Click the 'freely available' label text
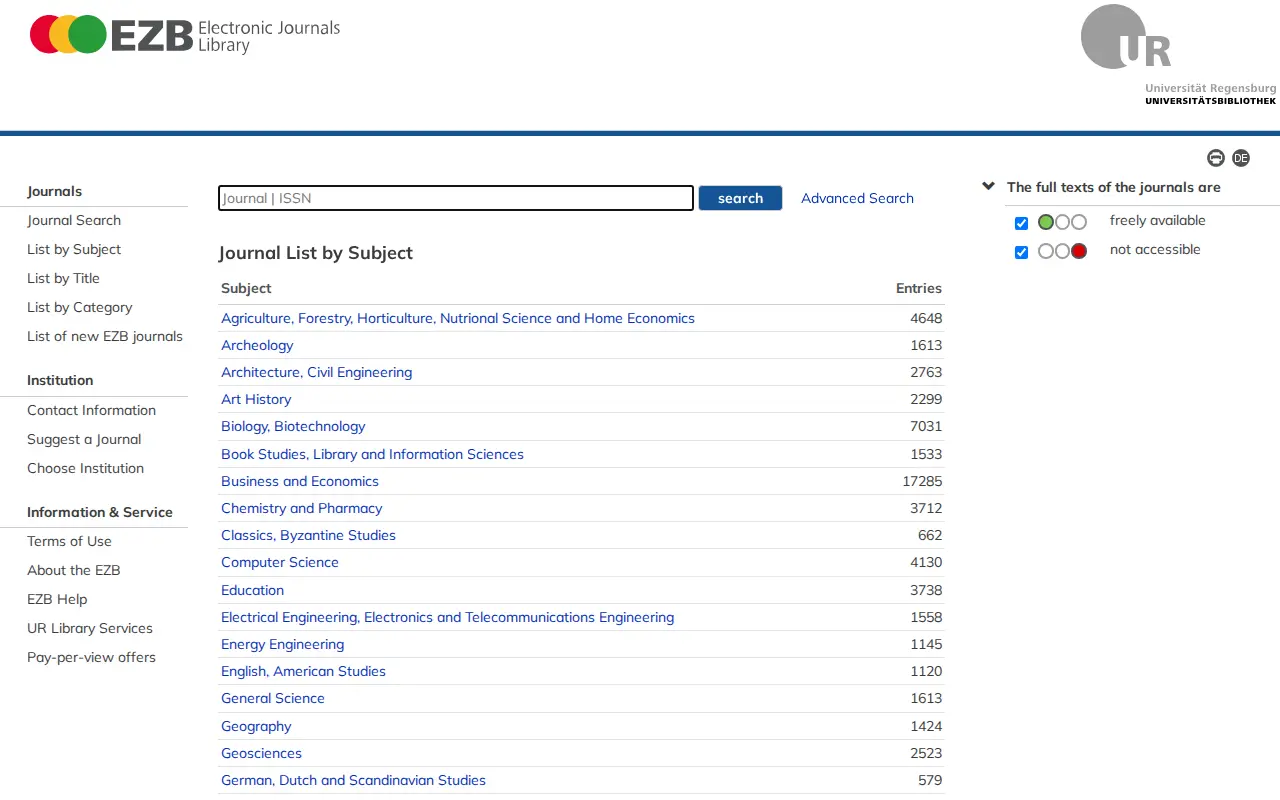The width and height of the screenshot is (1280, 800). [x=1157, y=220]
